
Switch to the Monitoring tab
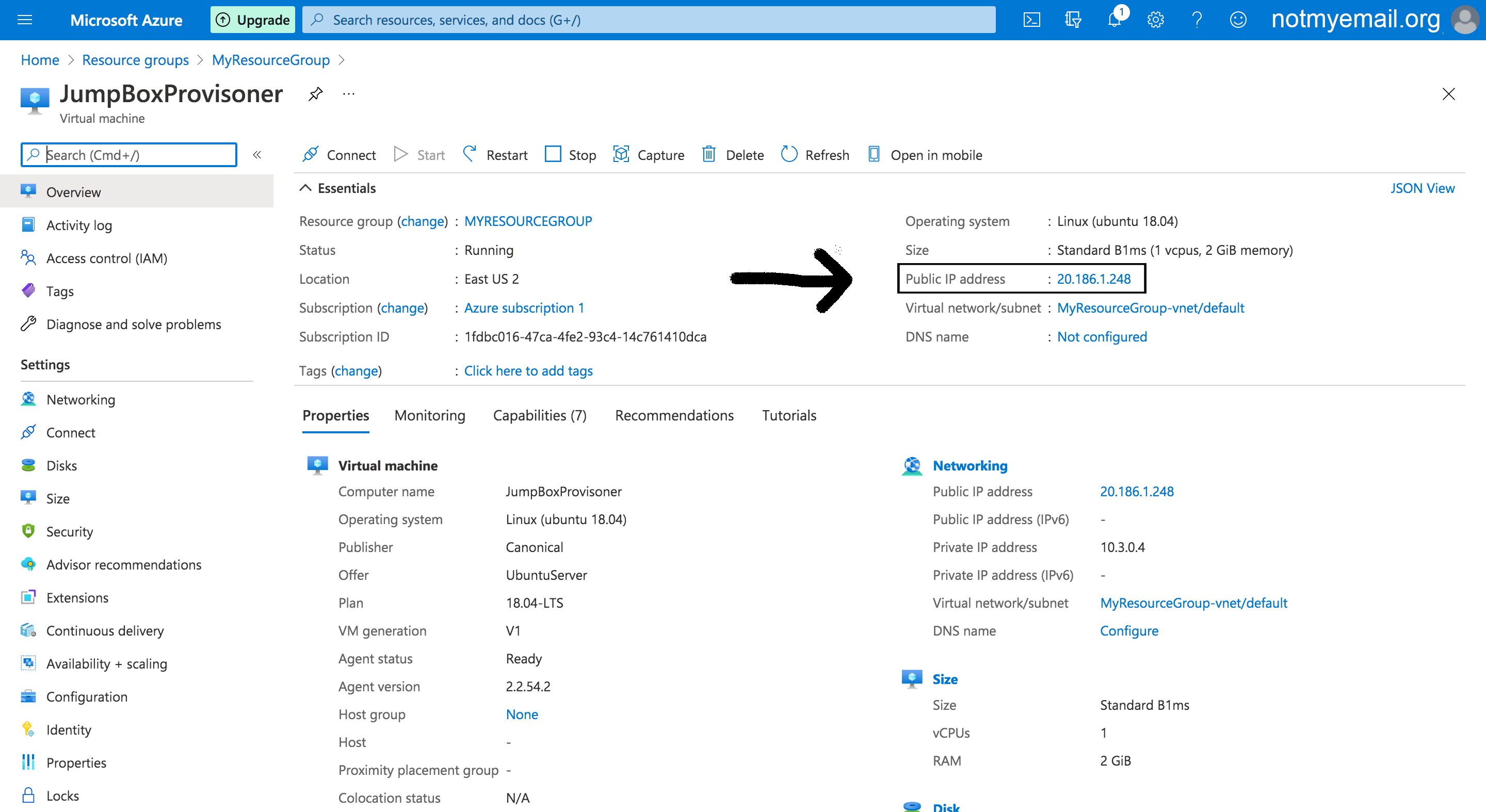[x=429, y=415]
